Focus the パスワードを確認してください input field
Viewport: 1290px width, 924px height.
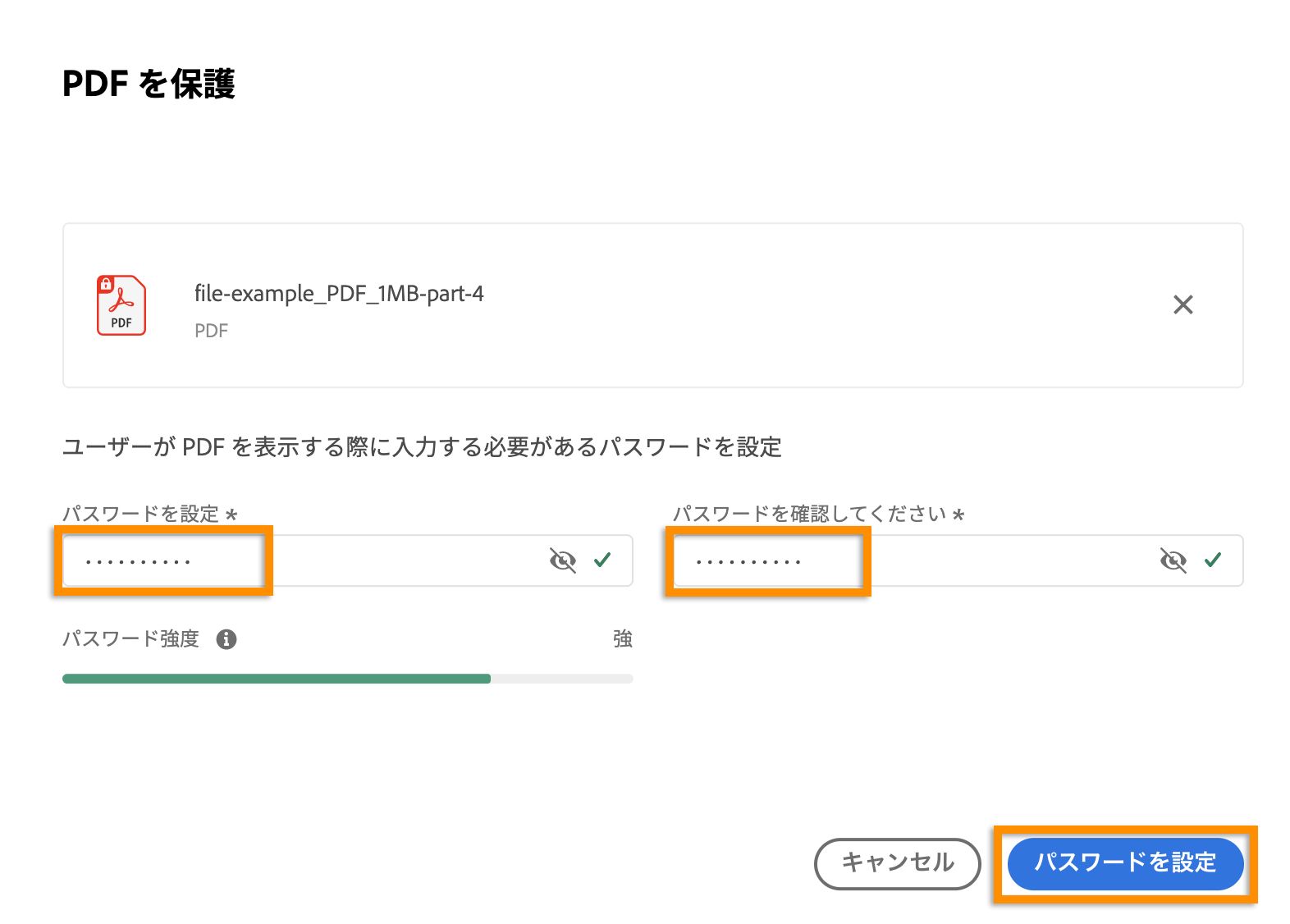click(958, 560)
